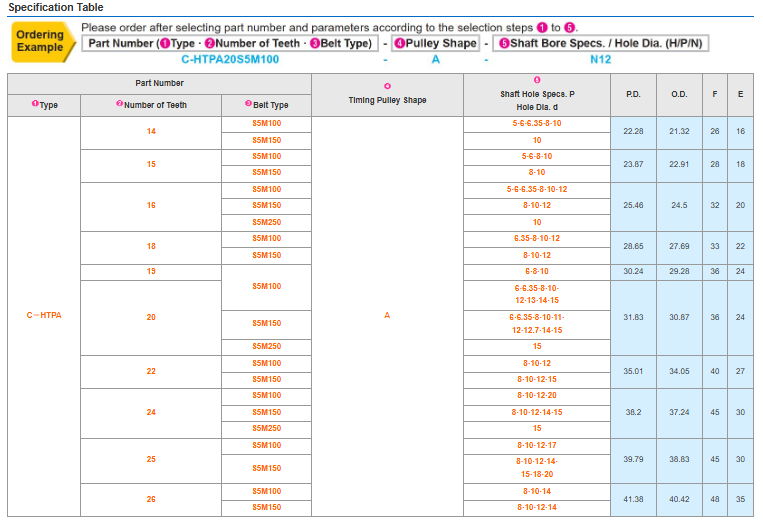Image resolution: width=763 pixels, height=521 pixels.
Task: Select S5M150 belt type for 26 teeth
Action: pos(266,507)
